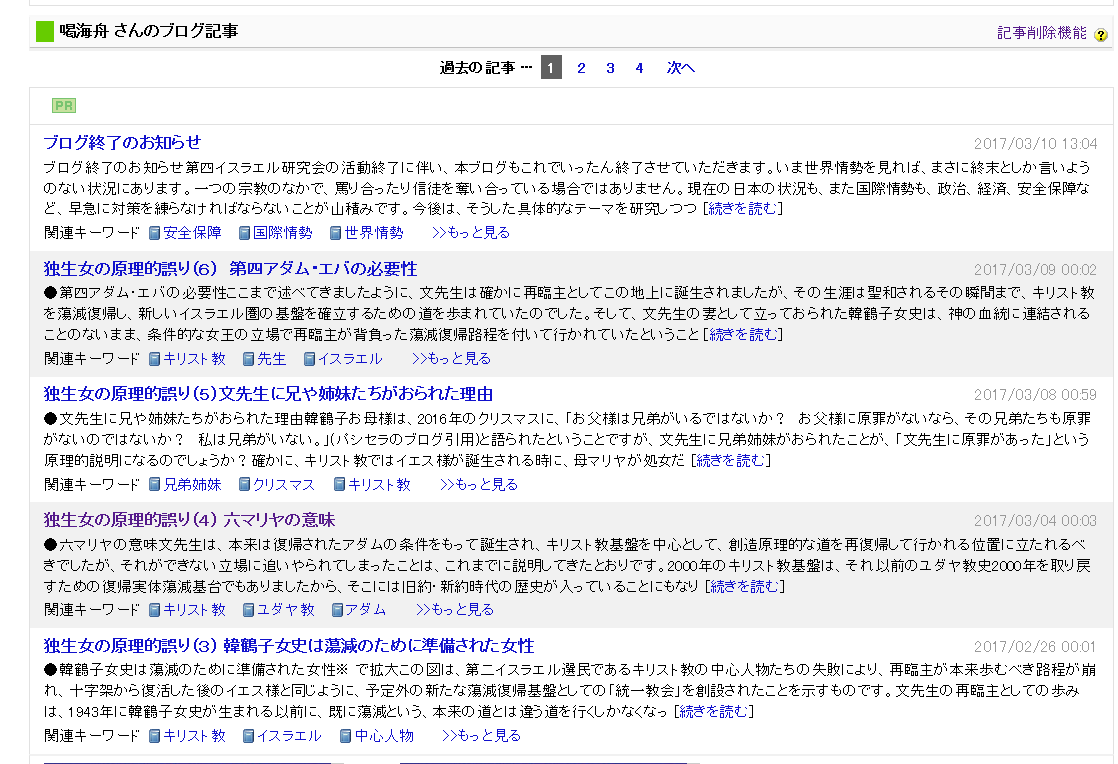The width and height of the screenshot is (1118, 764).
Task: Expand >>もっと見る after クリスマス keyword row
Action: [479, 485]
